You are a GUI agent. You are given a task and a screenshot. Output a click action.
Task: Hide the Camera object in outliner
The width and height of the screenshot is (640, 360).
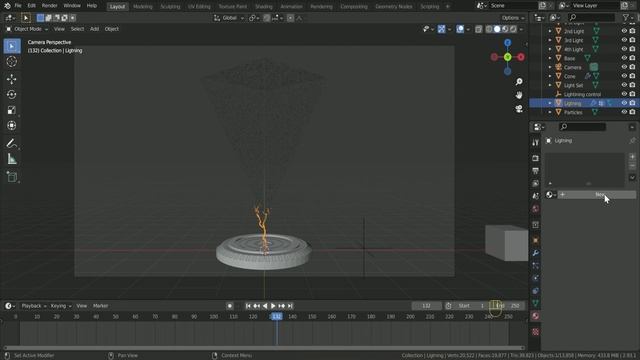point(624,67)
